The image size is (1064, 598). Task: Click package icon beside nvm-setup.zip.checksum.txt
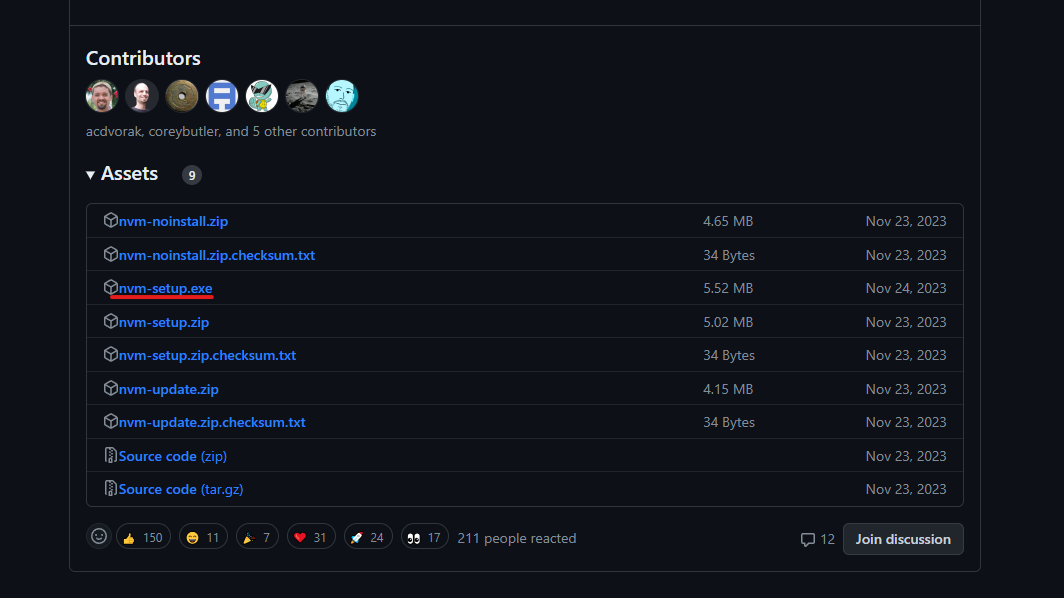[111, 354]
